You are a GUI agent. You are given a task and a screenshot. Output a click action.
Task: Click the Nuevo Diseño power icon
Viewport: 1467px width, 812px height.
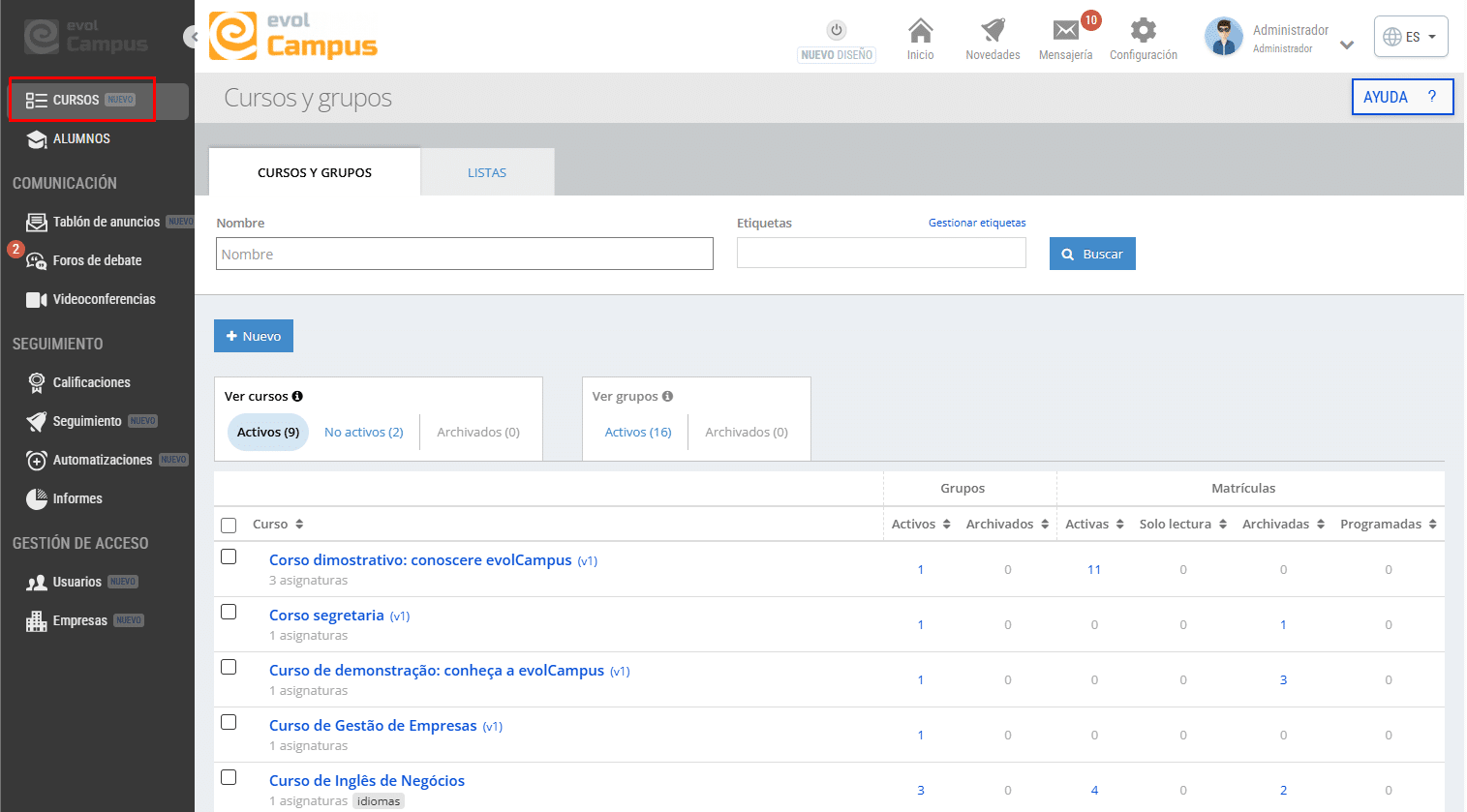837,30
